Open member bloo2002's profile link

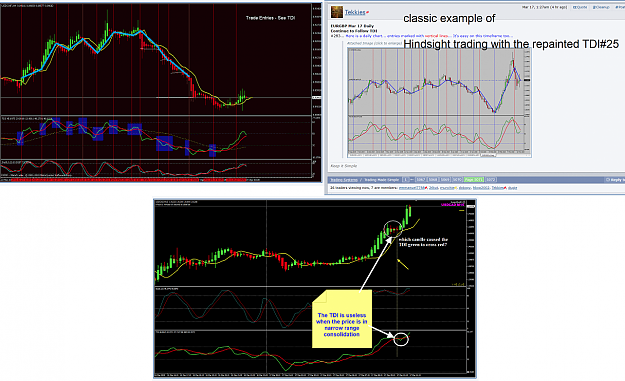[x=481, y=188]
